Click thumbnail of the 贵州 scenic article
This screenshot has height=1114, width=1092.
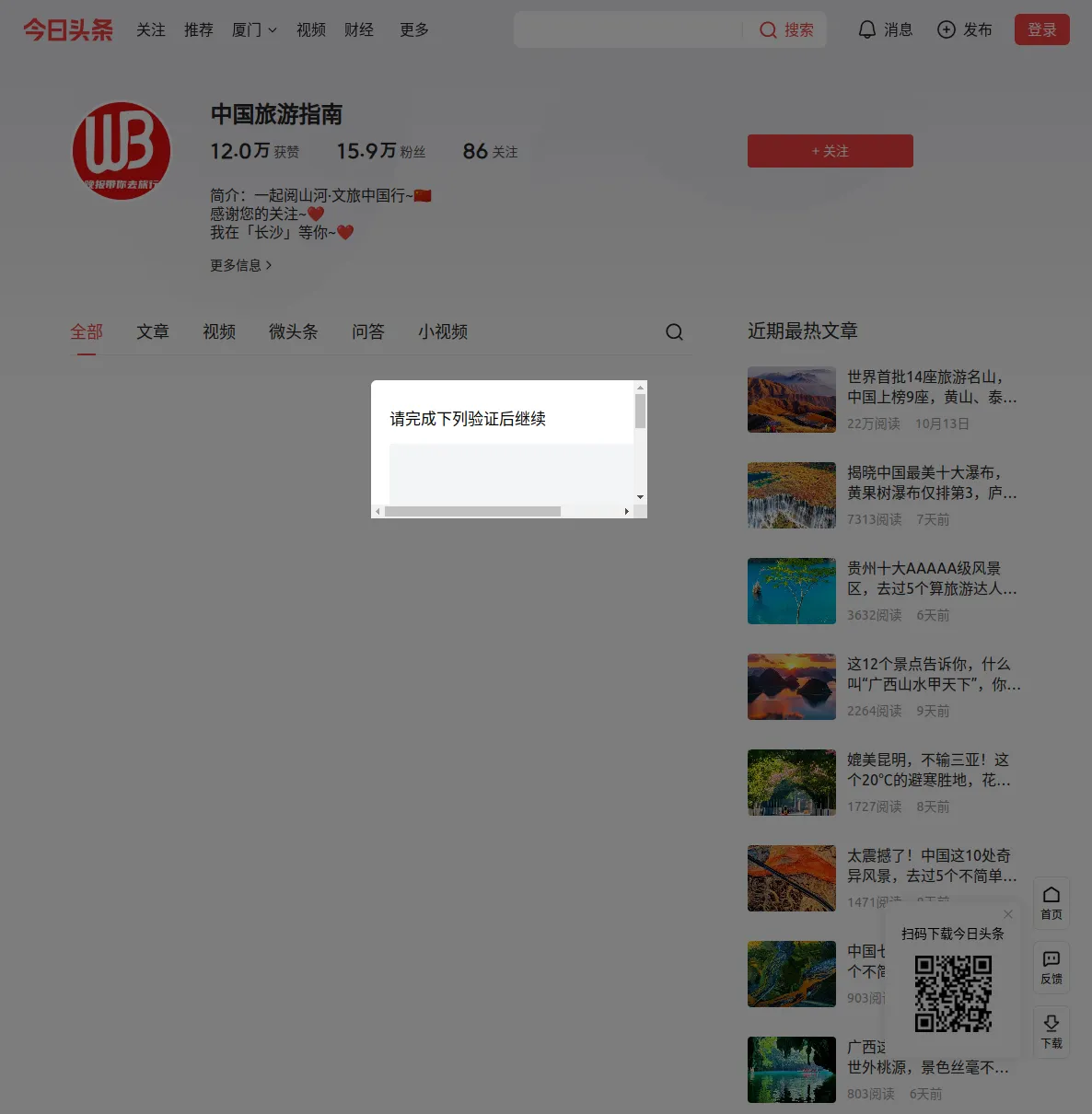[792, 591]
